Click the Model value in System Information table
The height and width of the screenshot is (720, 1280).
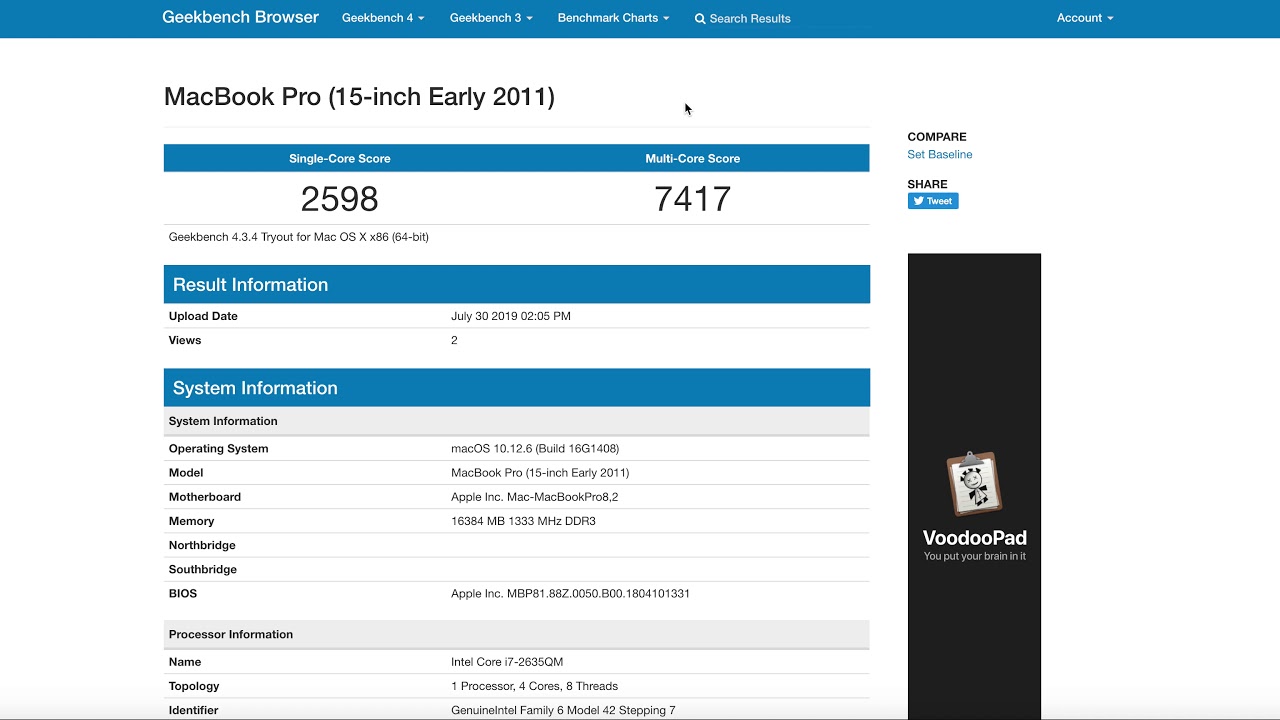point(540,473)
